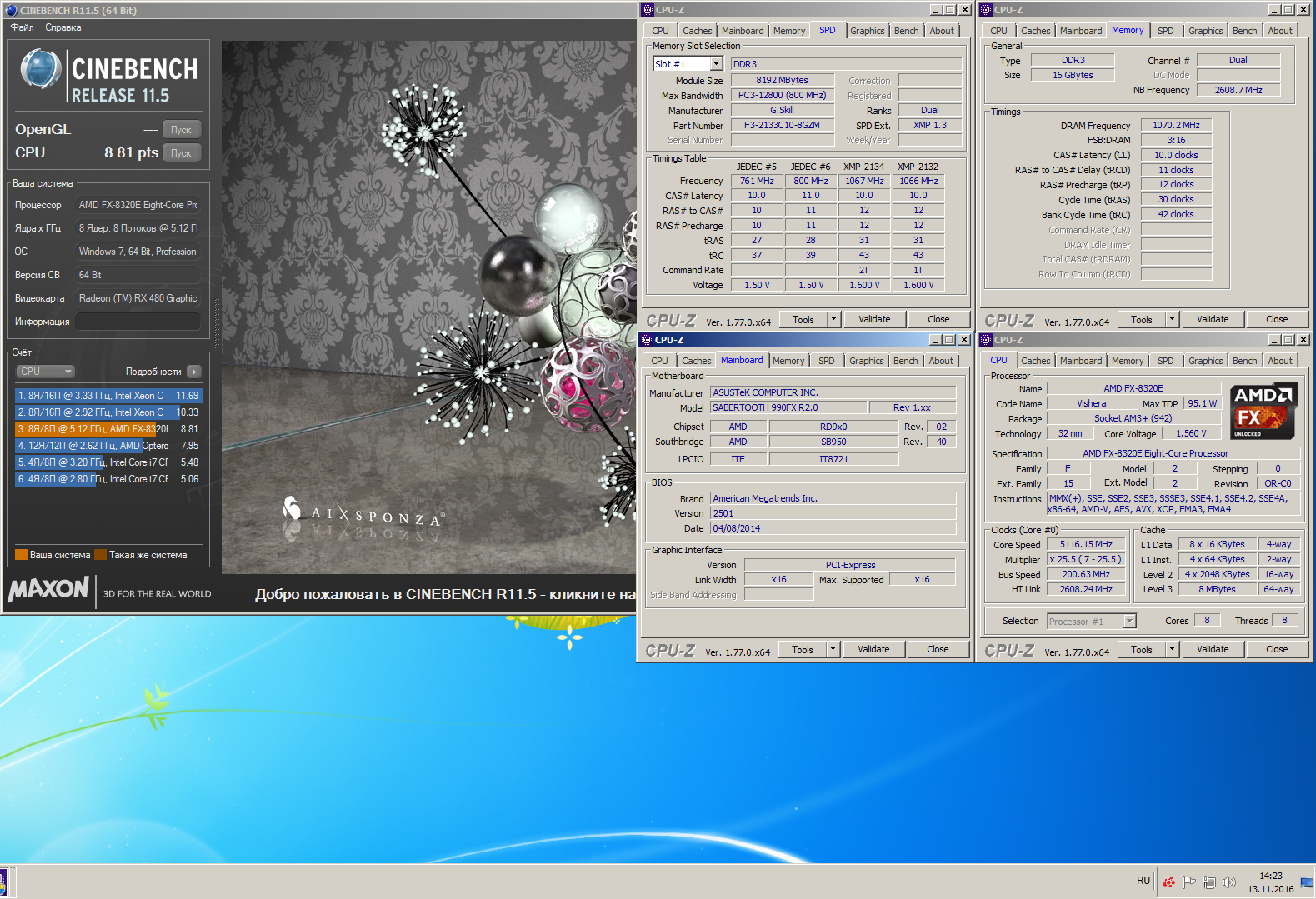This screenshot has height=899, width=1316.
Task: Switch to Bench tab in Mainboard CPU-Z window
Action: click(906, 361)
